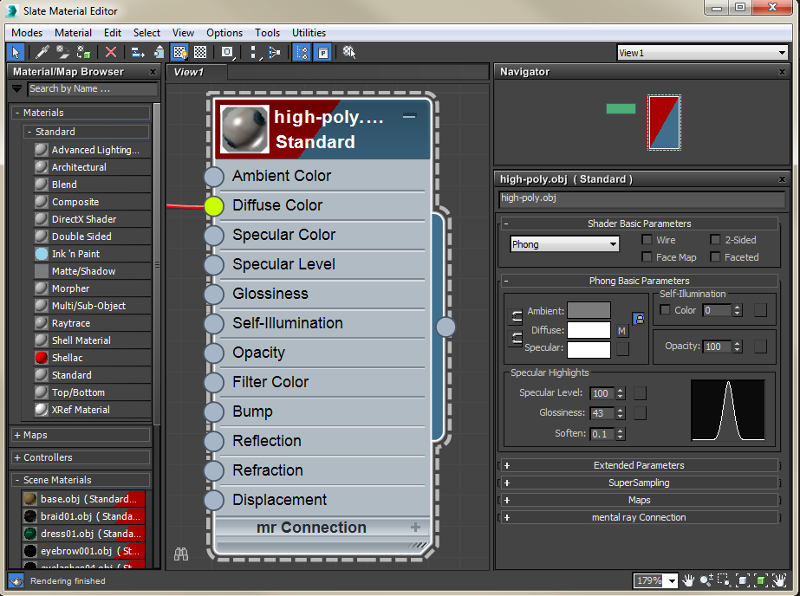Click the M map button beside Diffuse
This screenshot has width=800, height=596.
pos(622,331)
